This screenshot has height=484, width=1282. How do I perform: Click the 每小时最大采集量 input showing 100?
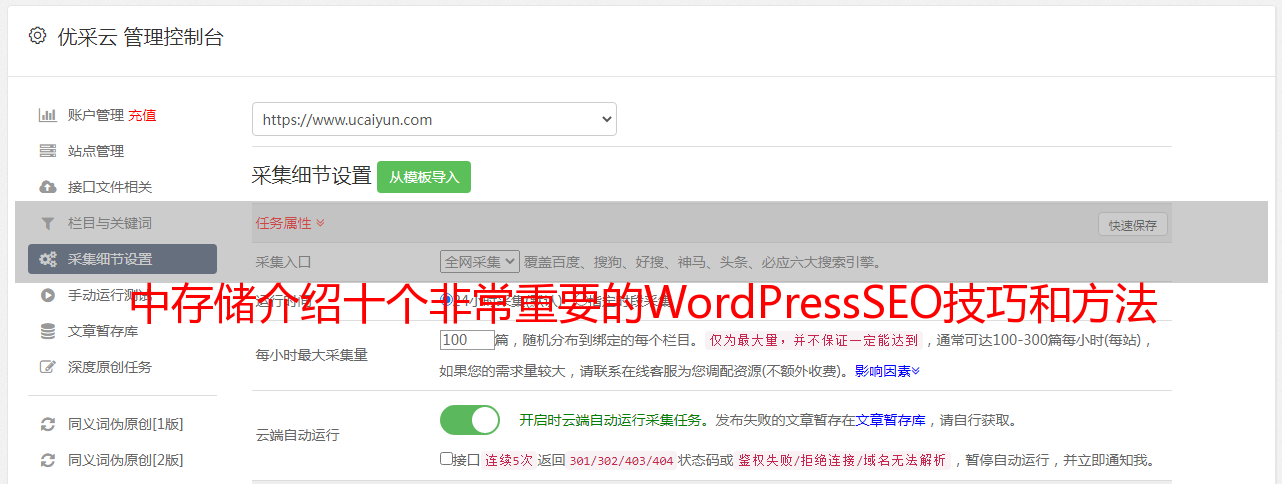coord(467,340)
